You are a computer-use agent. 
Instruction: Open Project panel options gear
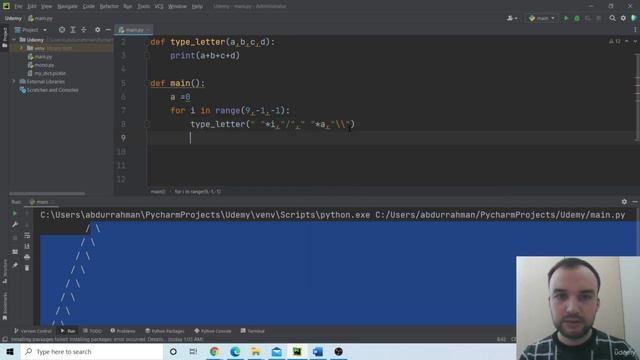(97, 30)
